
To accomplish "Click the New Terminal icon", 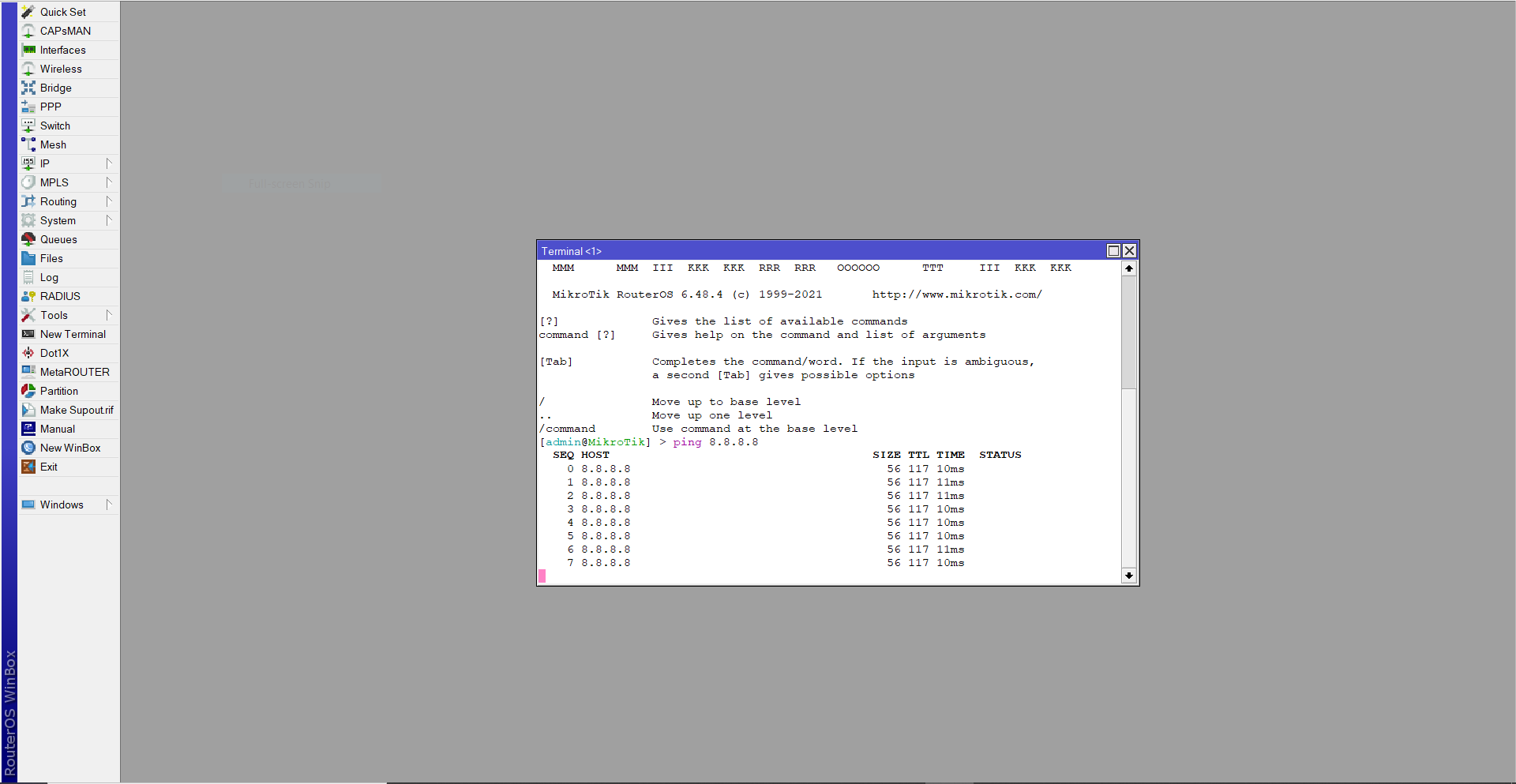I will 28,334.
